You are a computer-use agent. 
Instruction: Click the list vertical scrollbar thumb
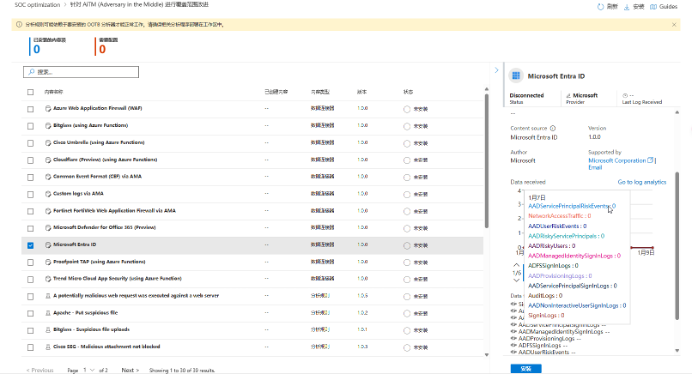tap(487, 161)
